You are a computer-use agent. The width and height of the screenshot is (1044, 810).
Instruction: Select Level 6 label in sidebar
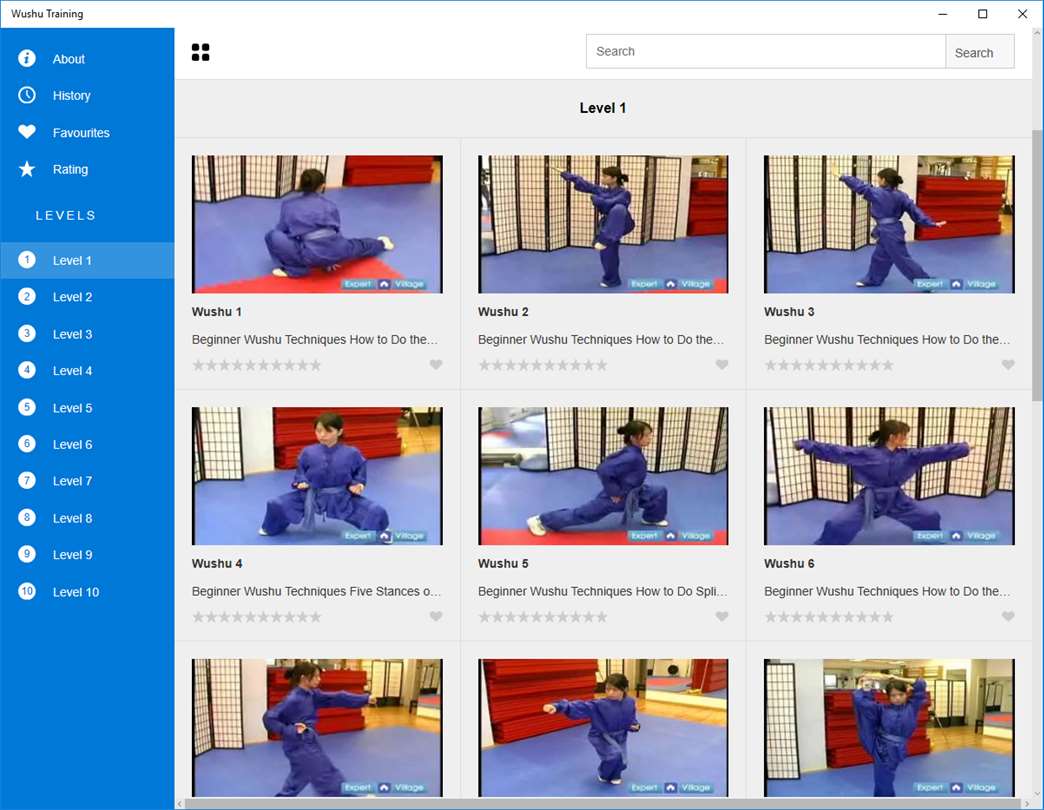(x=72, y=445)
